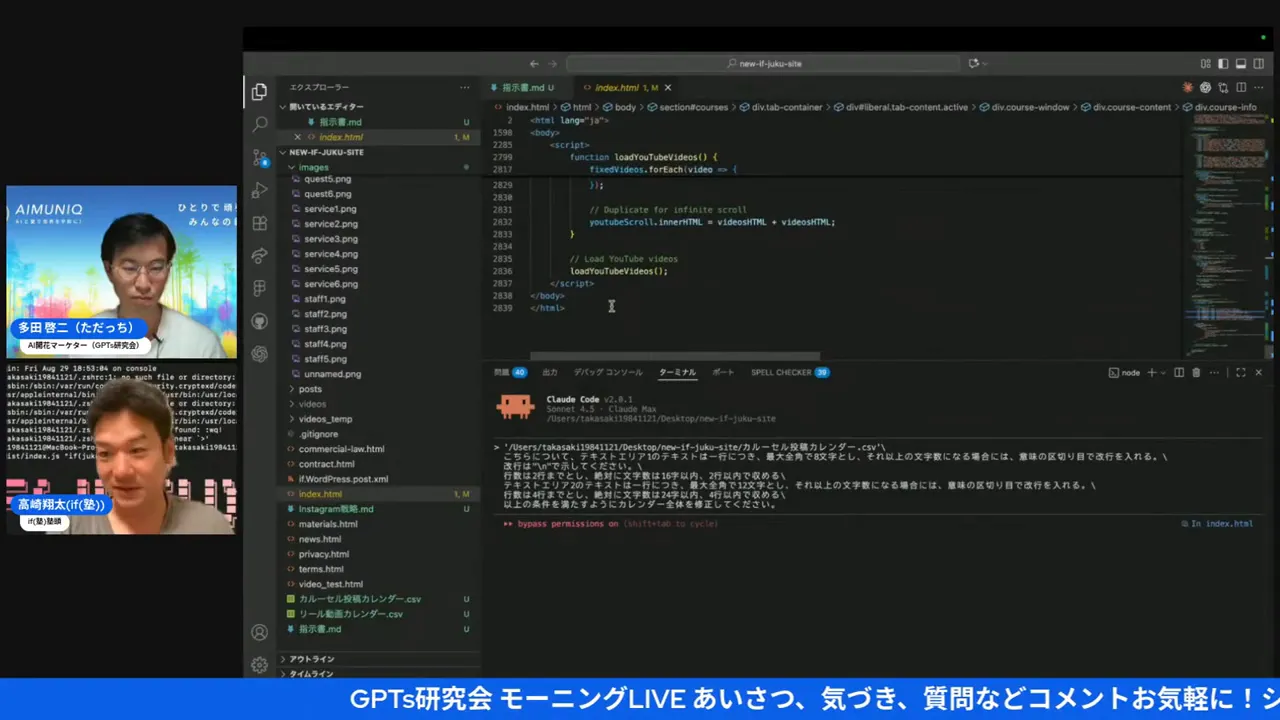Open the Search view in activity bar
The width and height of the screenshot is (1280, 720).
click(259, 124)
